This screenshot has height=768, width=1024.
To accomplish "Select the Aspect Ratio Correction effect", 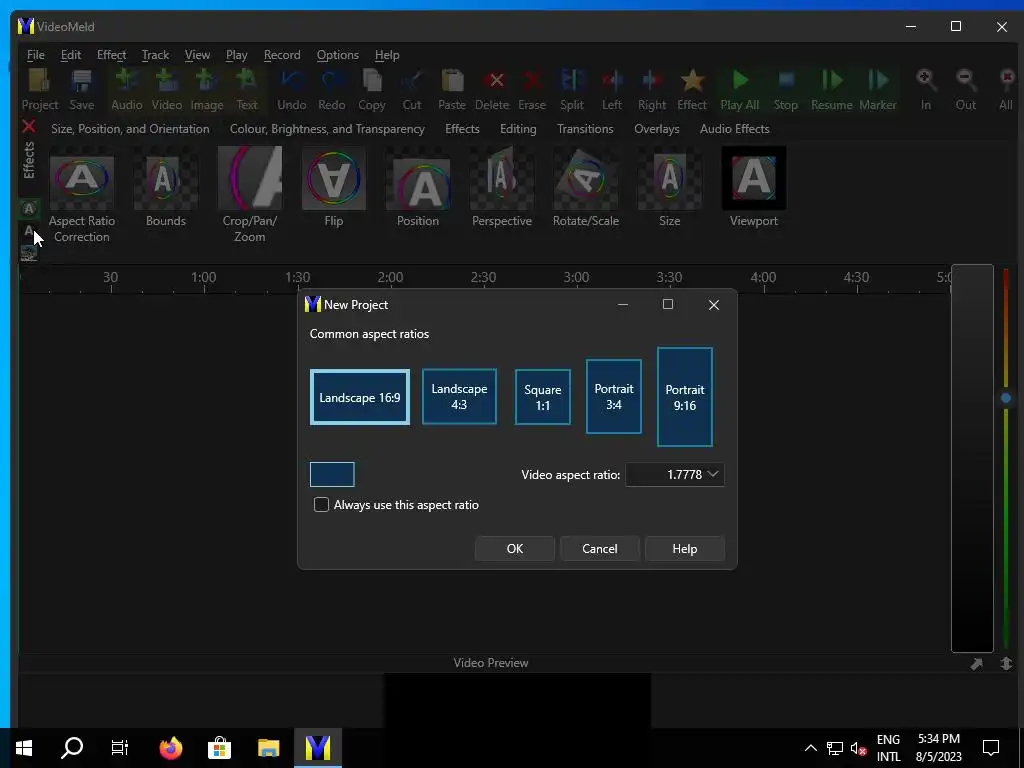I will [x=82, y=195].
